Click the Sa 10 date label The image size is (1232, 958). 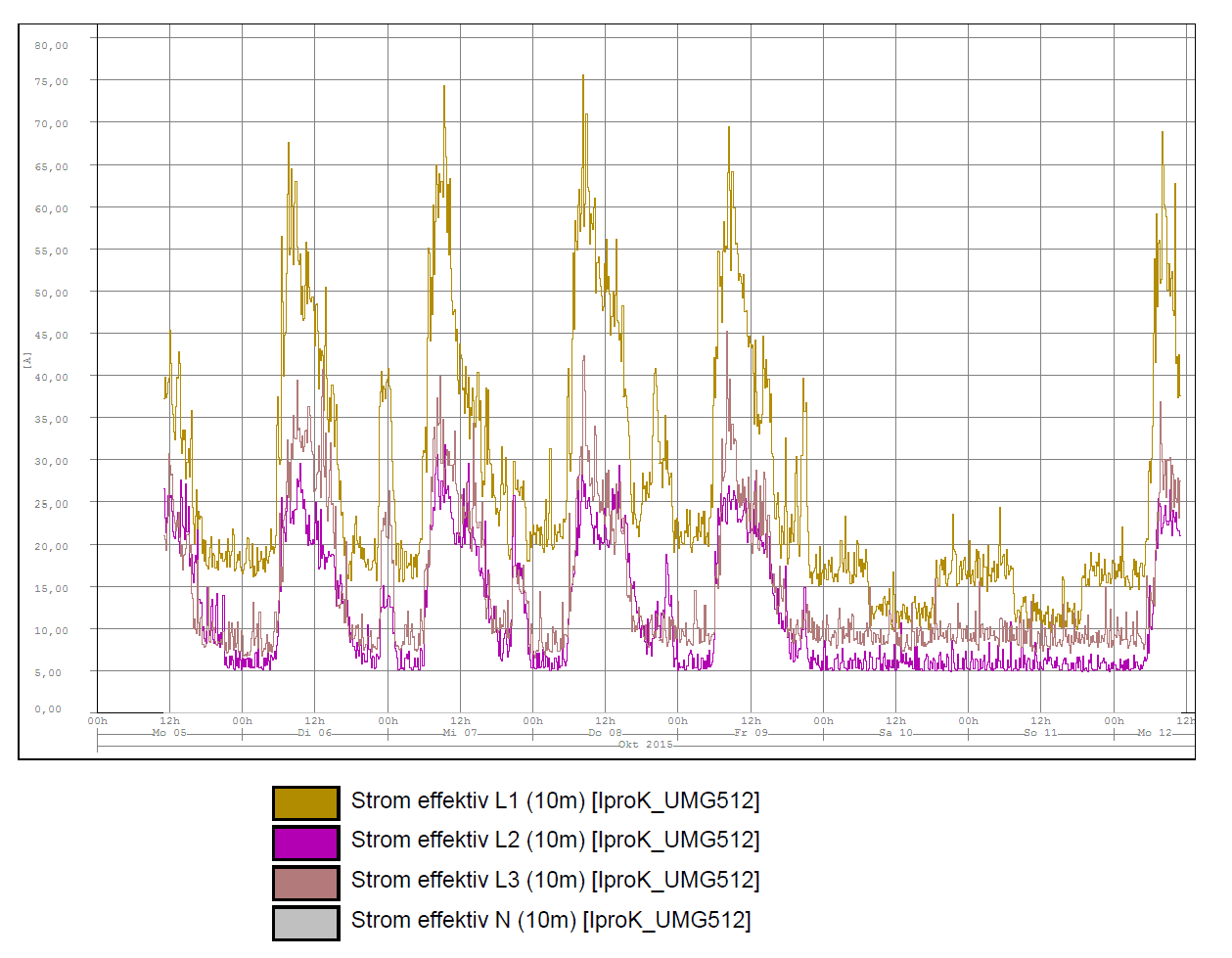(x=895, y=732)
